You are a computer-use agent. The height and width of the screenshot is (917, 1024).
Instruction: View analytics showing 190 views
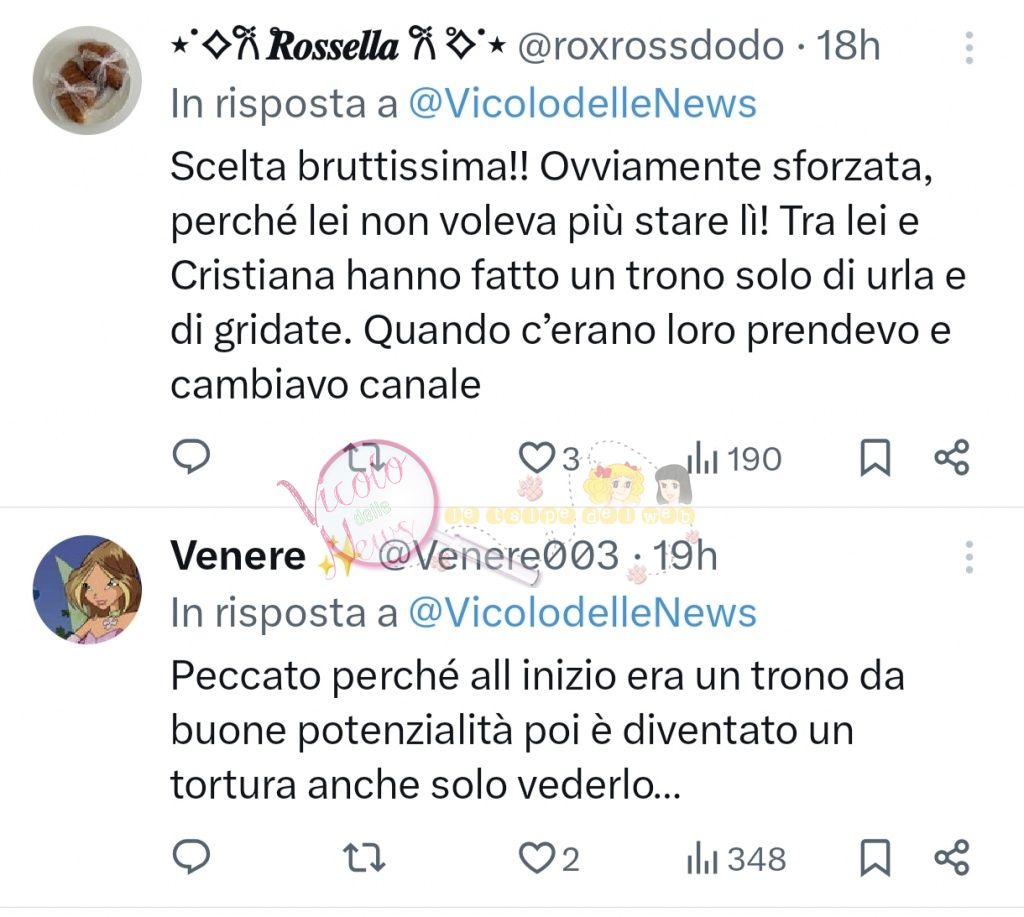[x=734, y=459]
